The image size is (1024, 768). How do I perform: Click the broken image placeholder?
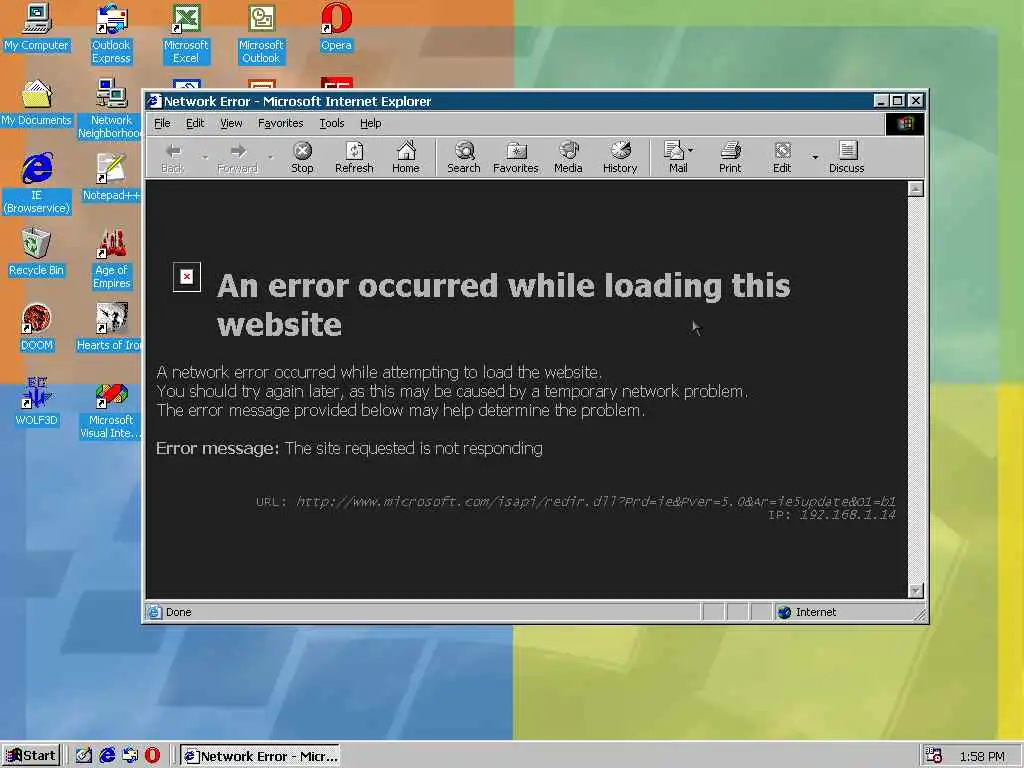pyautogui.click(x=187, y=277)
